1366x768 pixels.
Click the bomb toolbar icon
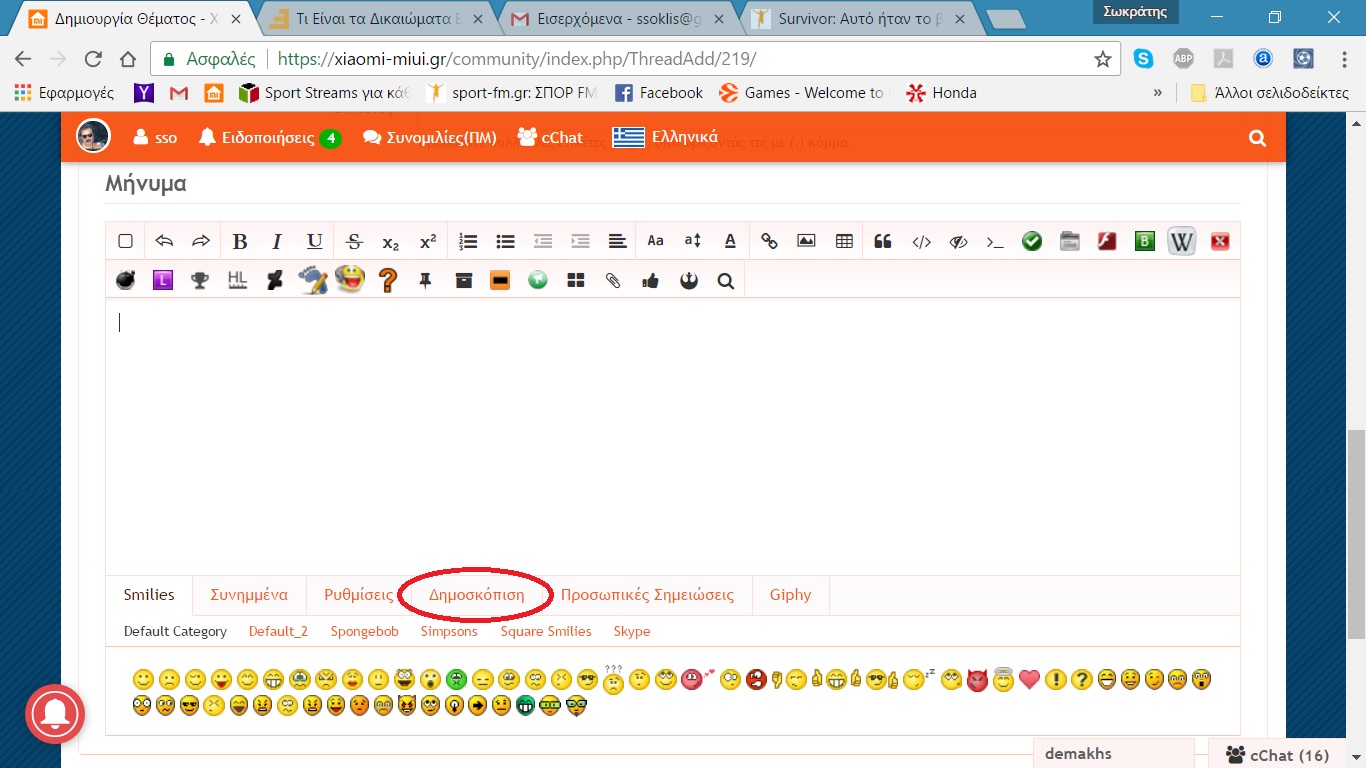pyautogui.click(x=125, y=280)
